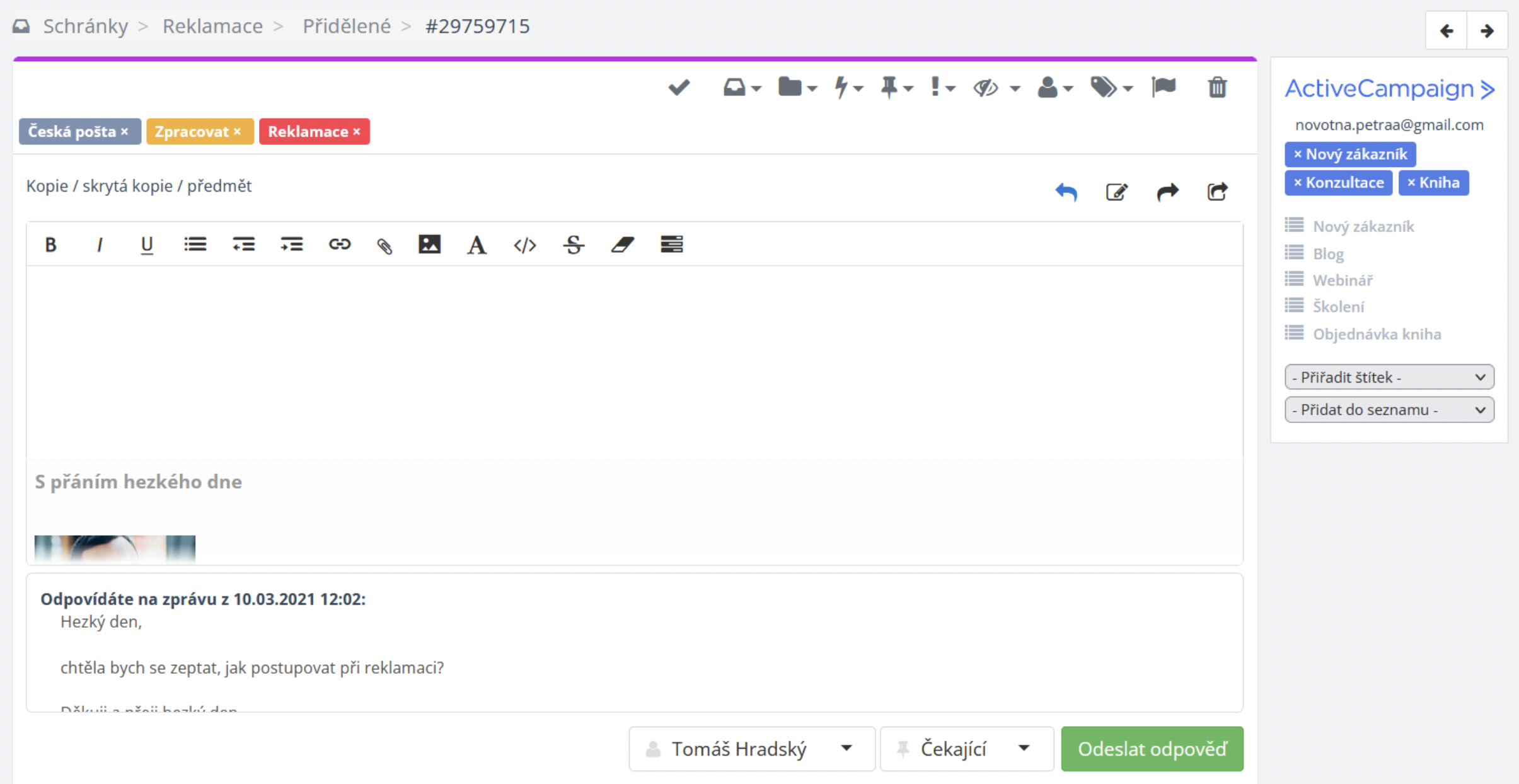Expand the Tomáš Hradský assignee dropdown

point(751,749)
